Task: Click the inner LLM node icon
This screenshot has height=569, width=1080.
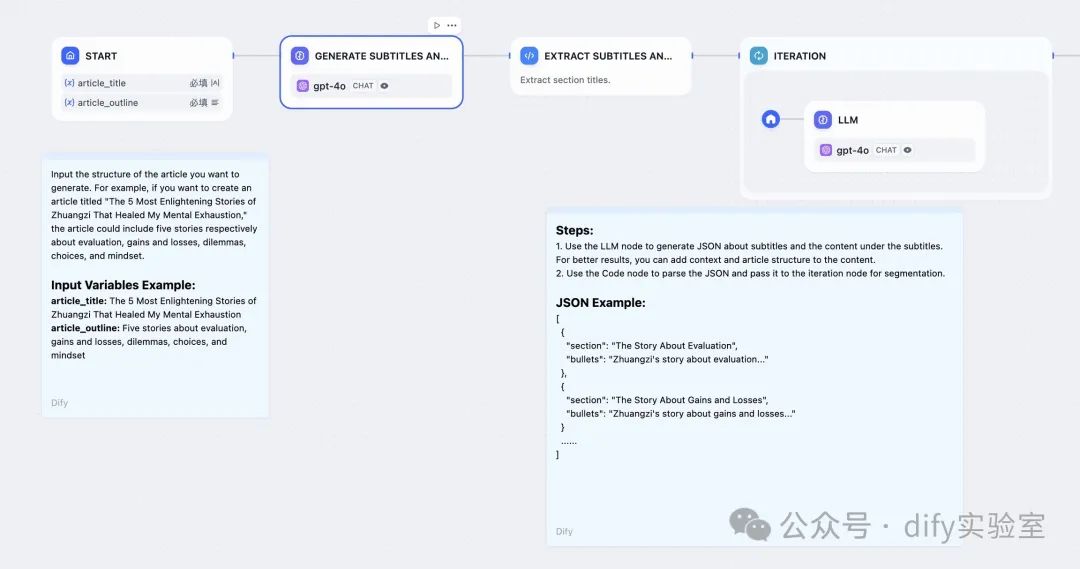Action: (823, 120)
